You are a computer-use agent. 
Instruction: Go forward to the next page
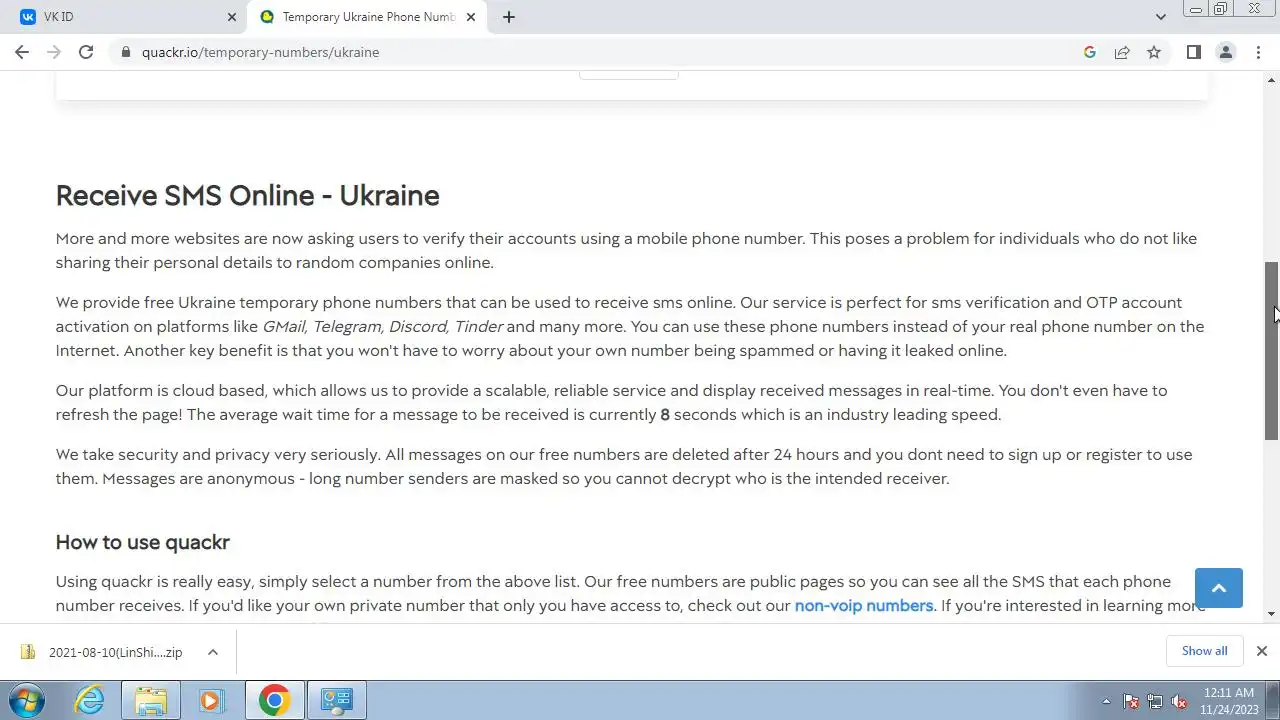click(54, 52)
